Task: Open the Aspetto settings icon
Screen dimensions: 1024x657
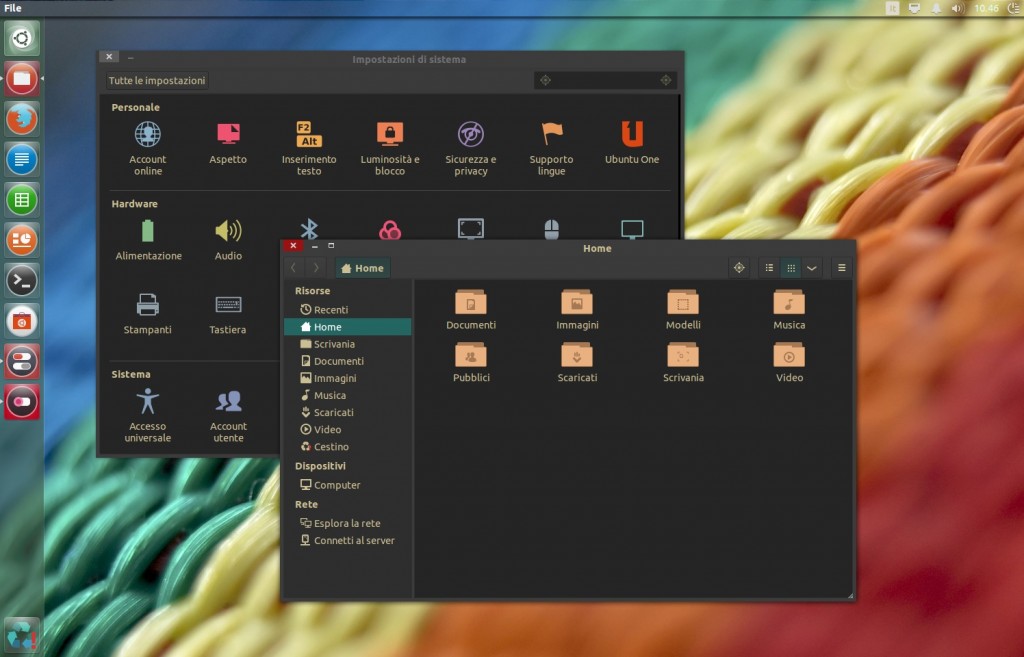Action: 228,134
